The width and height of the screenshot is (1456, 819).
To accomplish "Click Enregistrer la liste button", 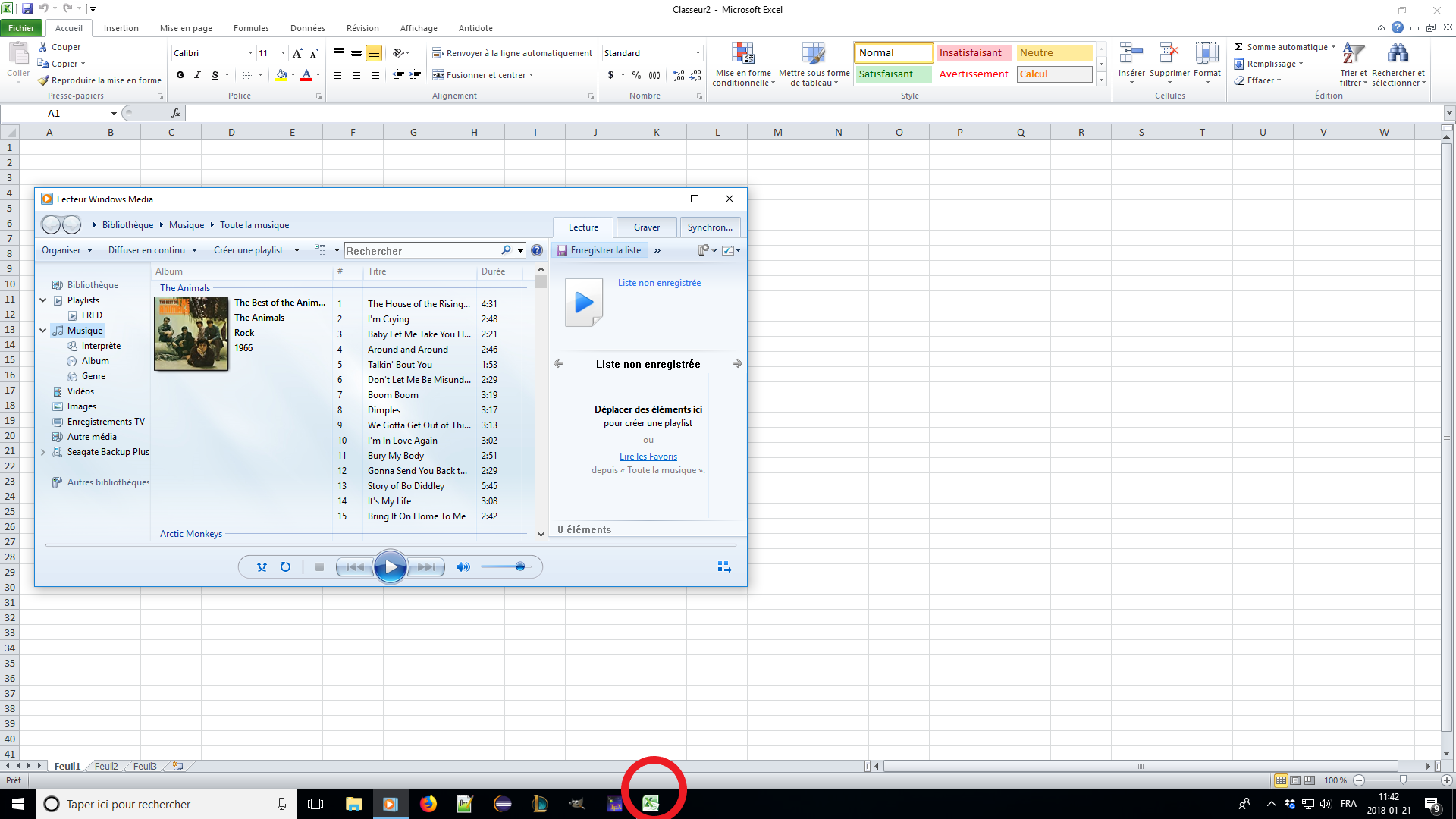I will pyautogui.click(x=599, y=250).
